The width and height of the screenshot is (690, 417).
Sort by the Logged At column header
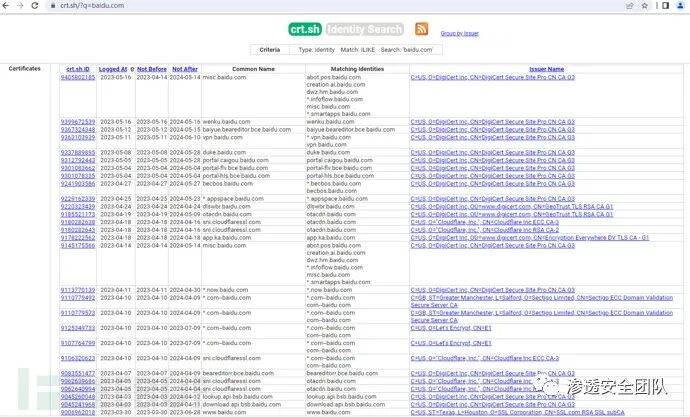coord(113,69)
